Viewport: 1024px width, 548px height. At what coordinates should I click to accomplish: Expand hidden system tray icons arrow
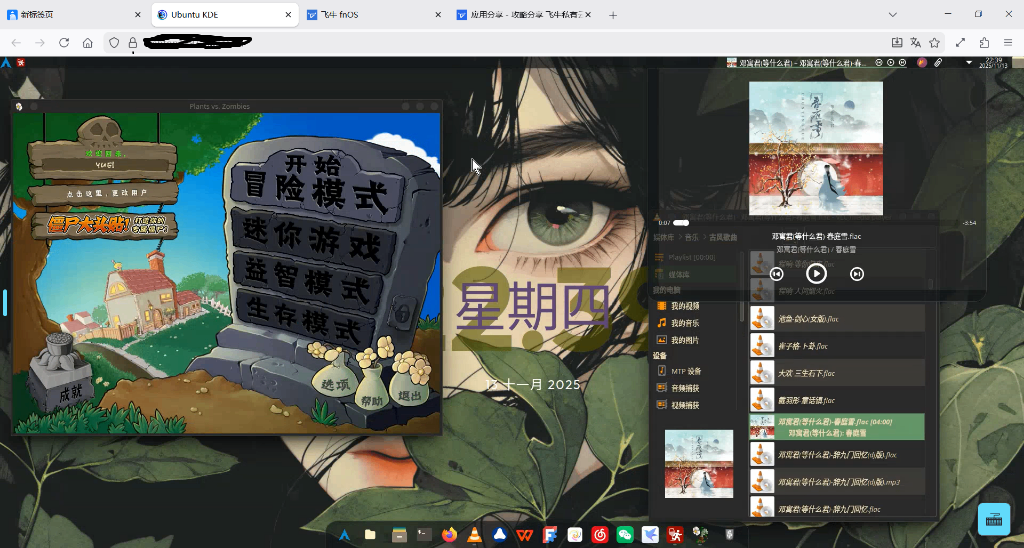point(968,63)
